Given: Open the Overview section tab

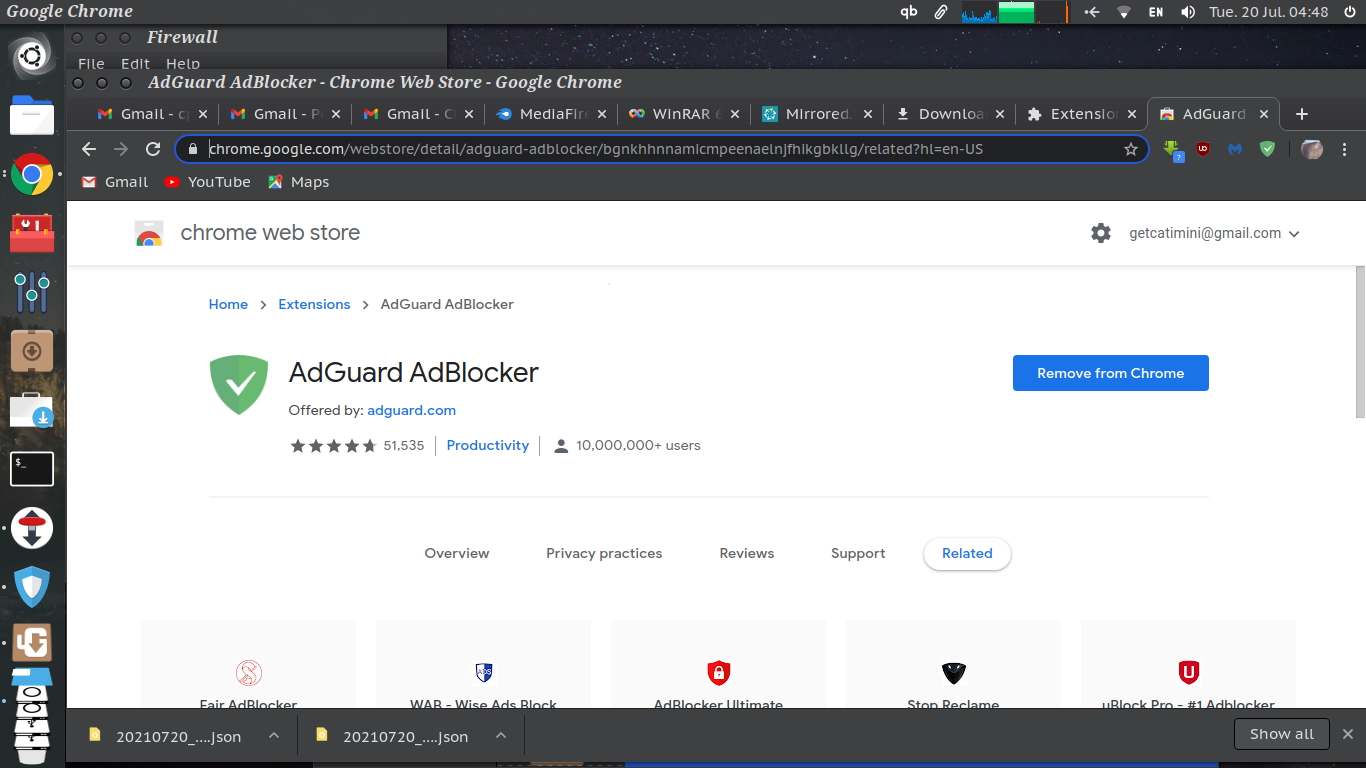Looking at the screenshot, I should [457, 553].
